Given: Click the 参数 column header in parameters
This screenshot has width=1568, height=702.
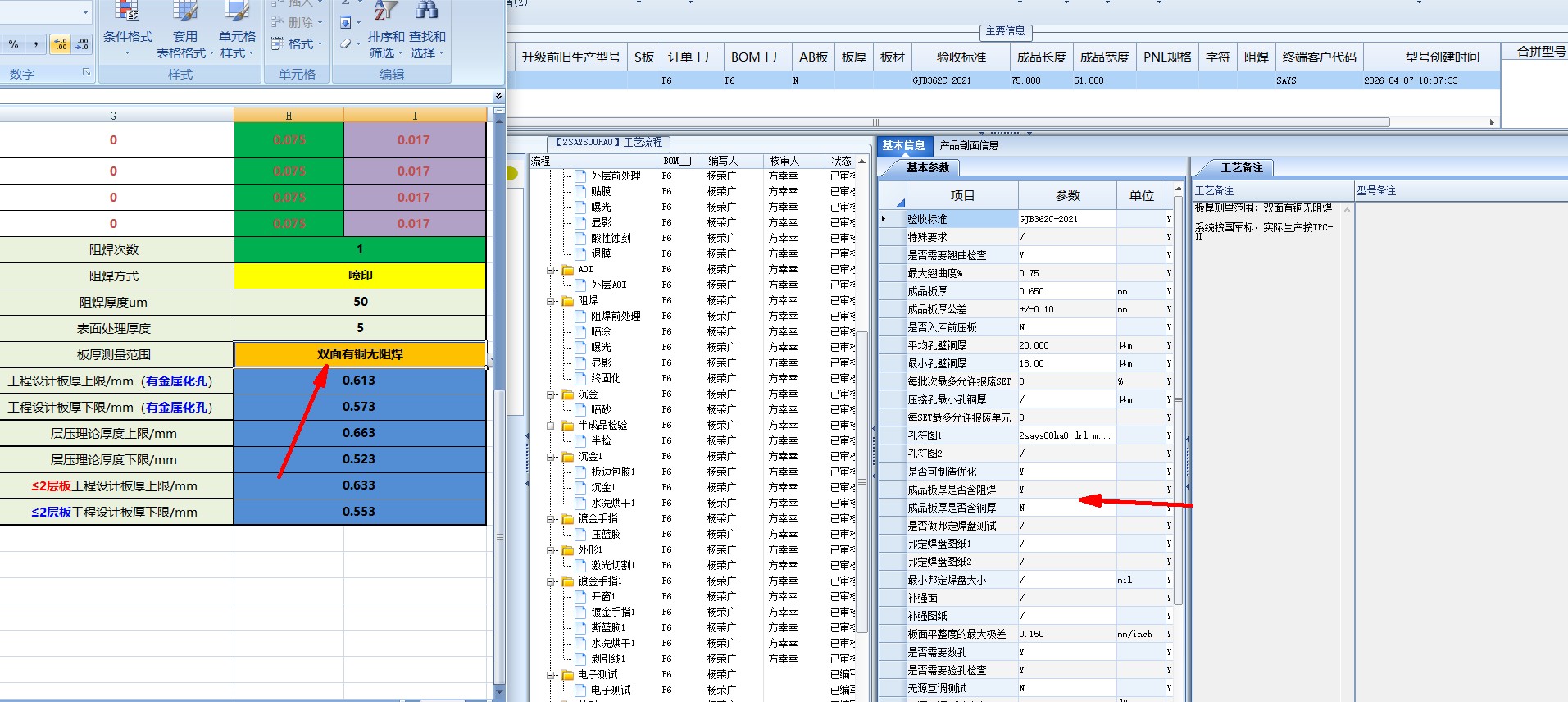Looking at the screenshot, I should [1067, 195].
